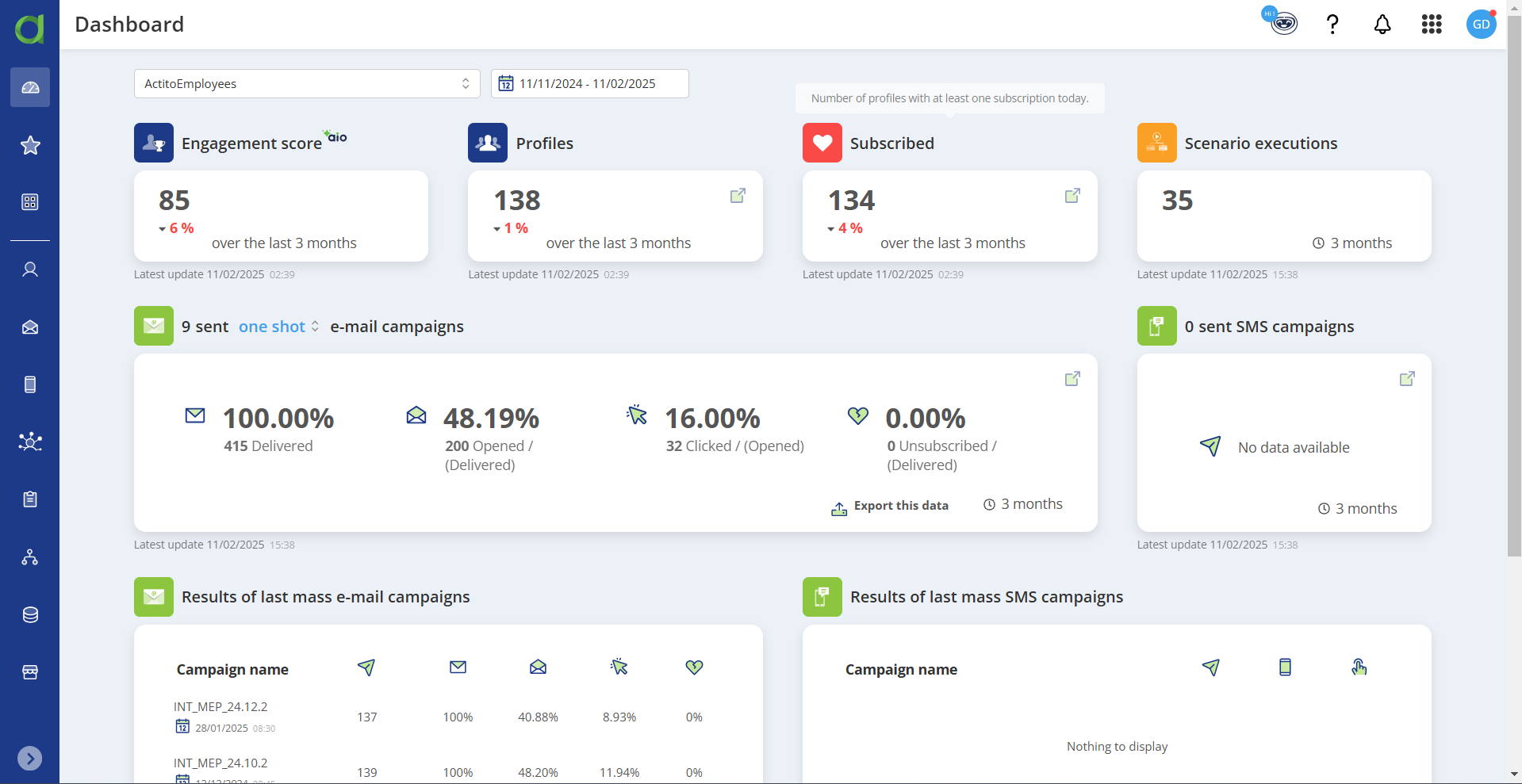
Task: Open notifications bell
Action: pos(1382,25)
